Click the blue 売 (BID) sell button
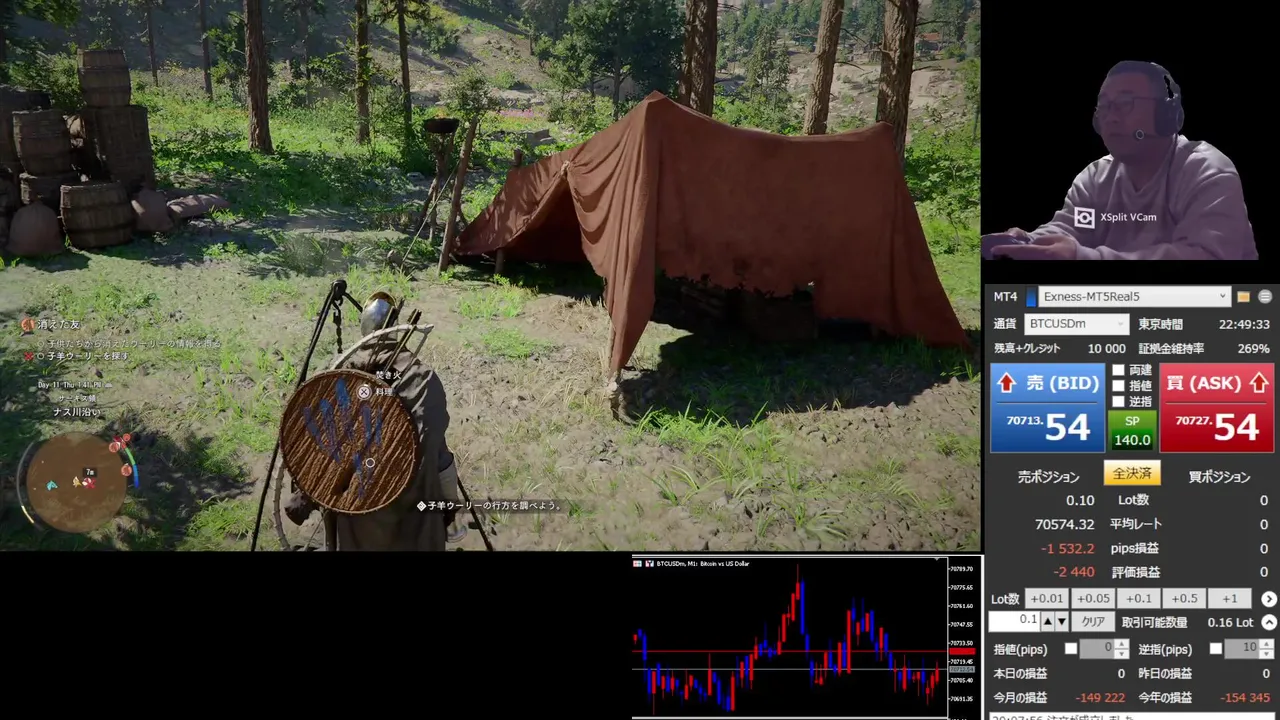 1047,408
